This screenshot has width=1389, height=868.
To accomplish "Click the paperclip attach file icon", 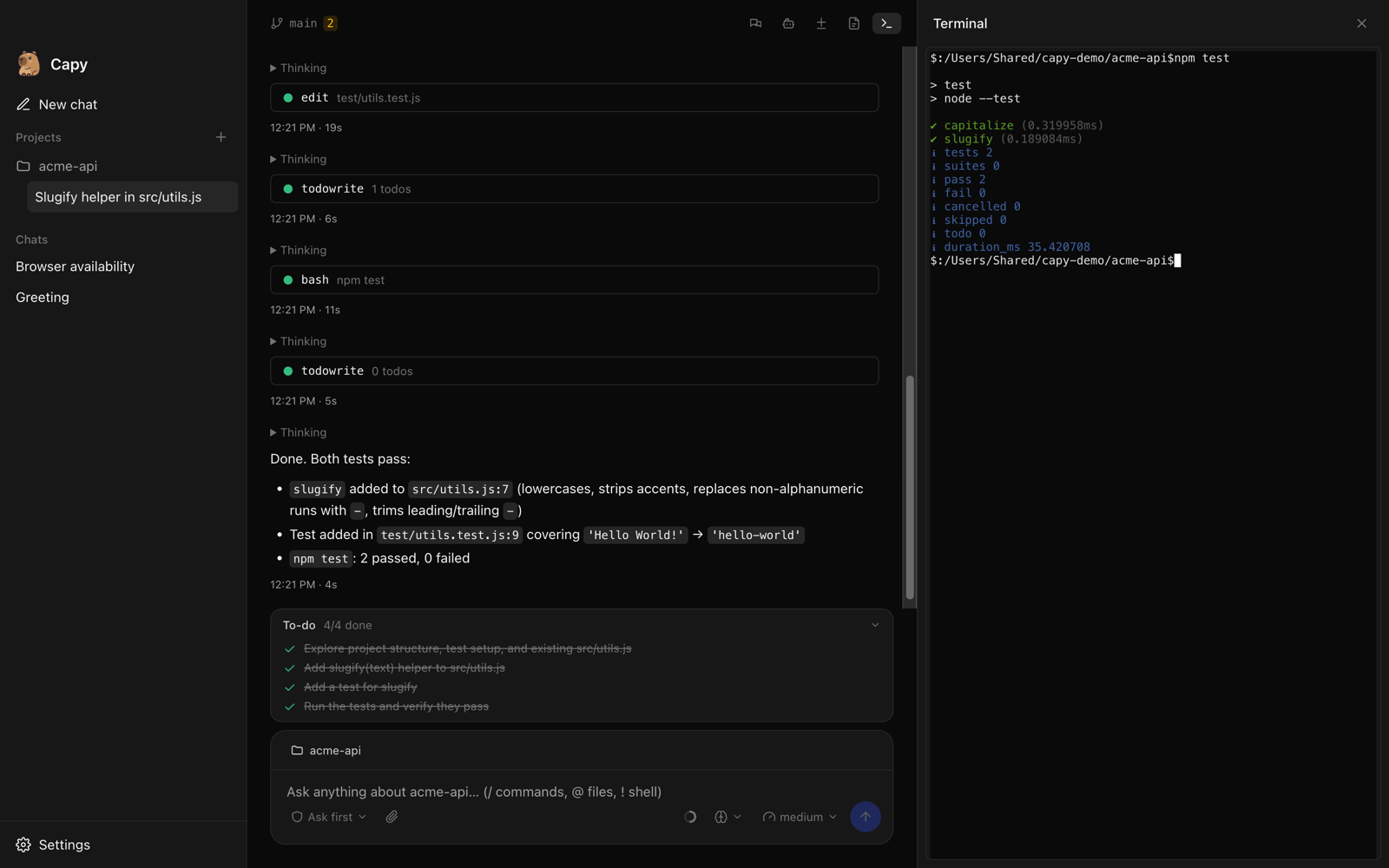I will (392, 817).
